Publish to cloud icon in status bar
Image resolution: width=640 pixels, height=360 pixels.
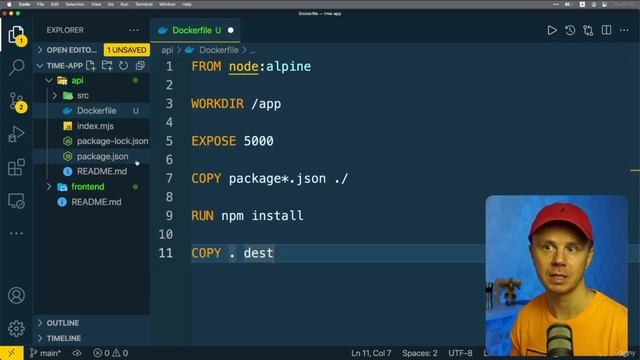pos(77,353)
